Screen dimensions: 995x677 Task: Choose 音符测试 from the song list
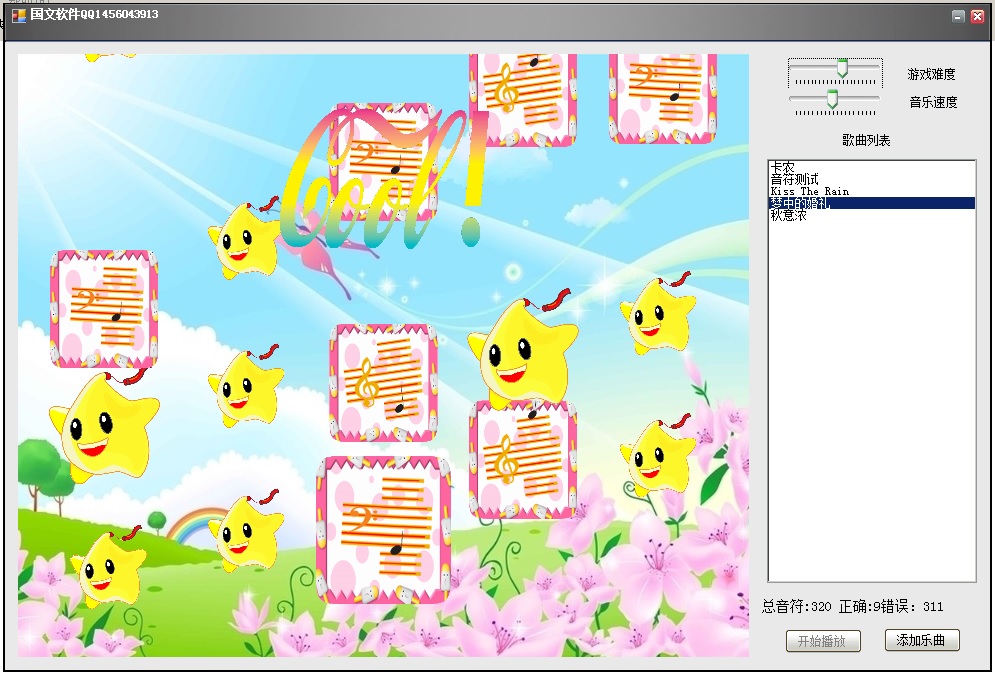pyautogui.click(x=871, y=180)
